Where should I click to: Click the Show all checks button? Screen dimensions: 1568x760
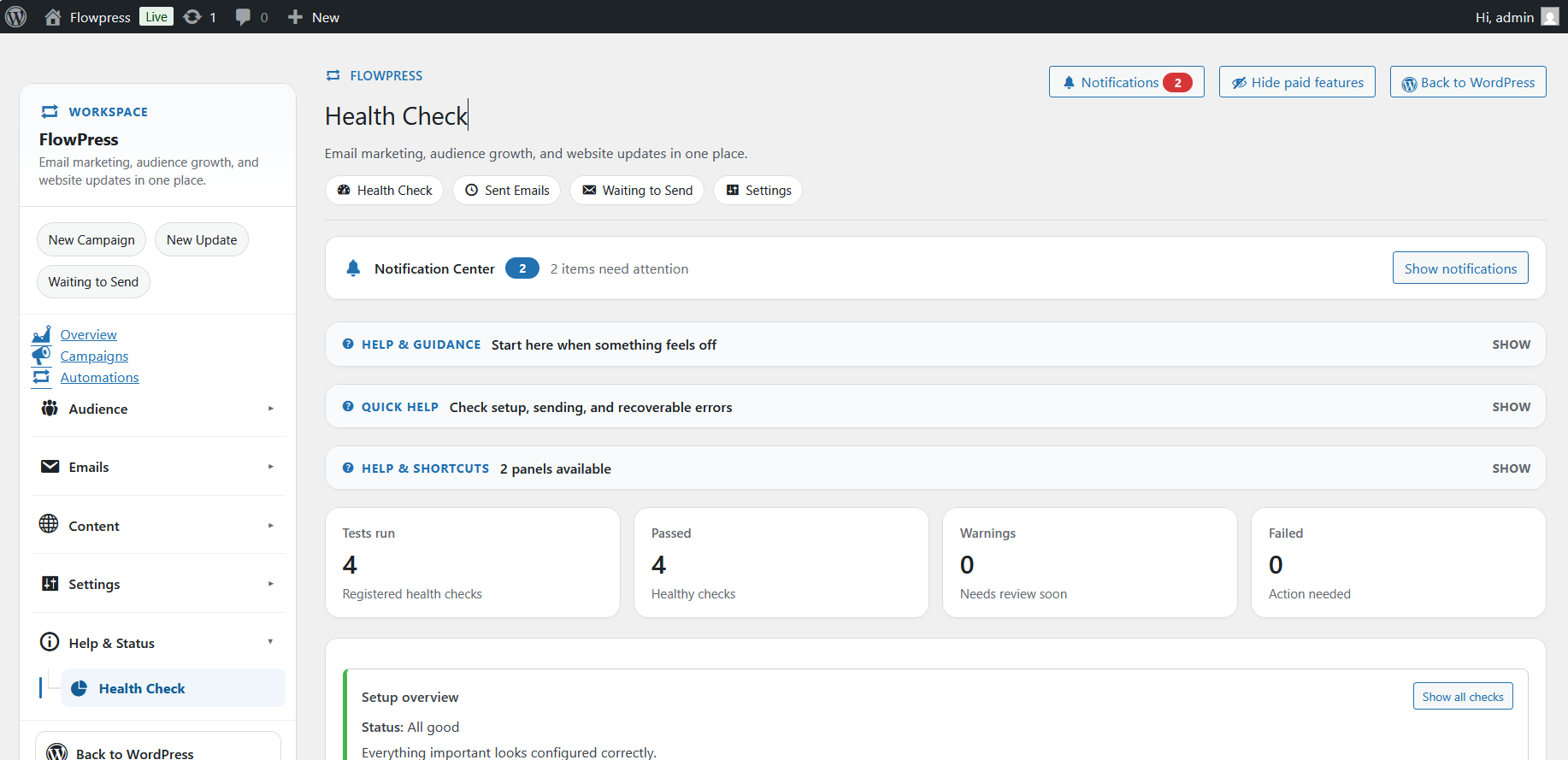tap(1463, 696)
